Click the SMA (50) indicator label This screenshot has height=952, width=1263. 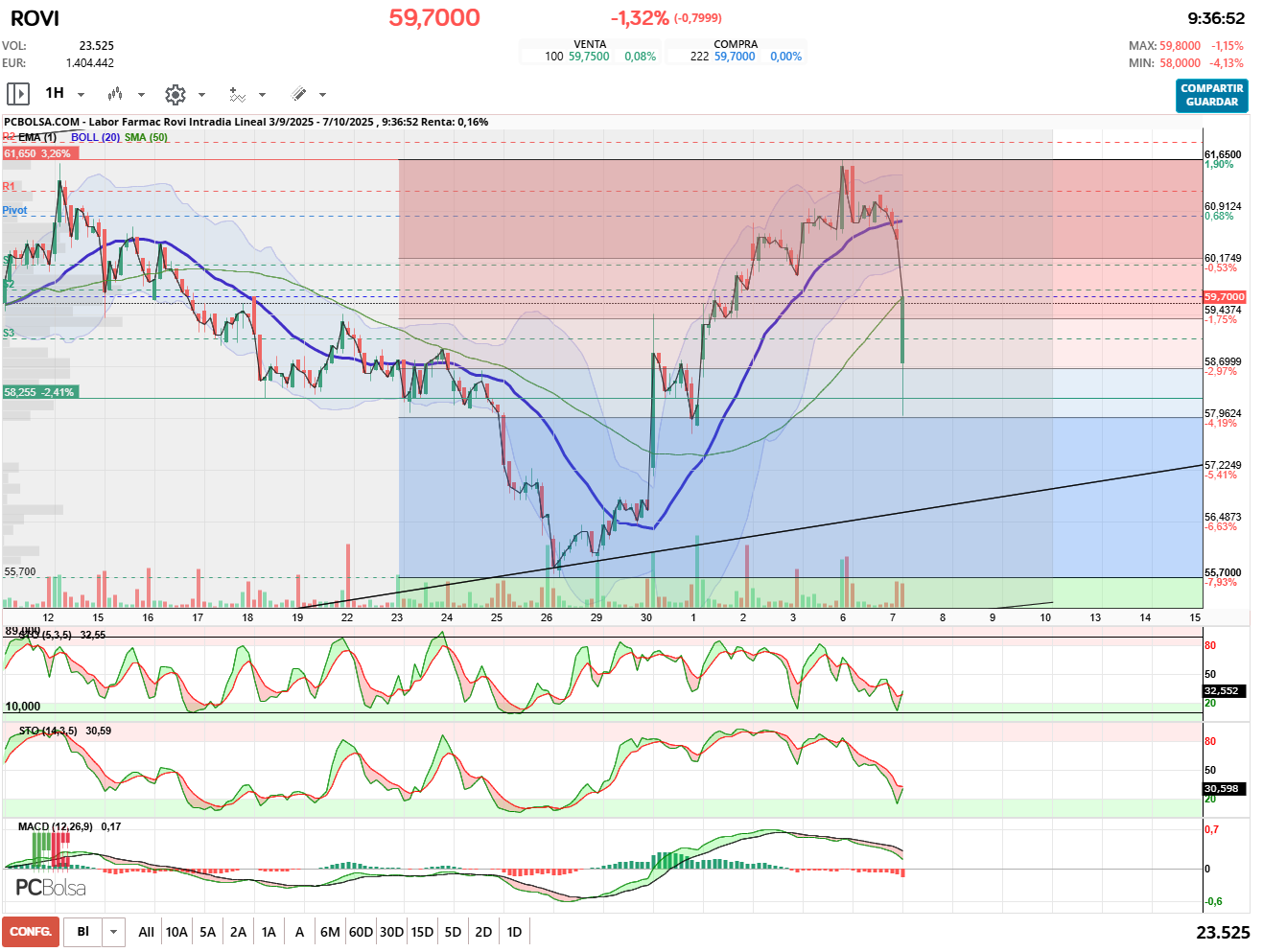(146, 137)
